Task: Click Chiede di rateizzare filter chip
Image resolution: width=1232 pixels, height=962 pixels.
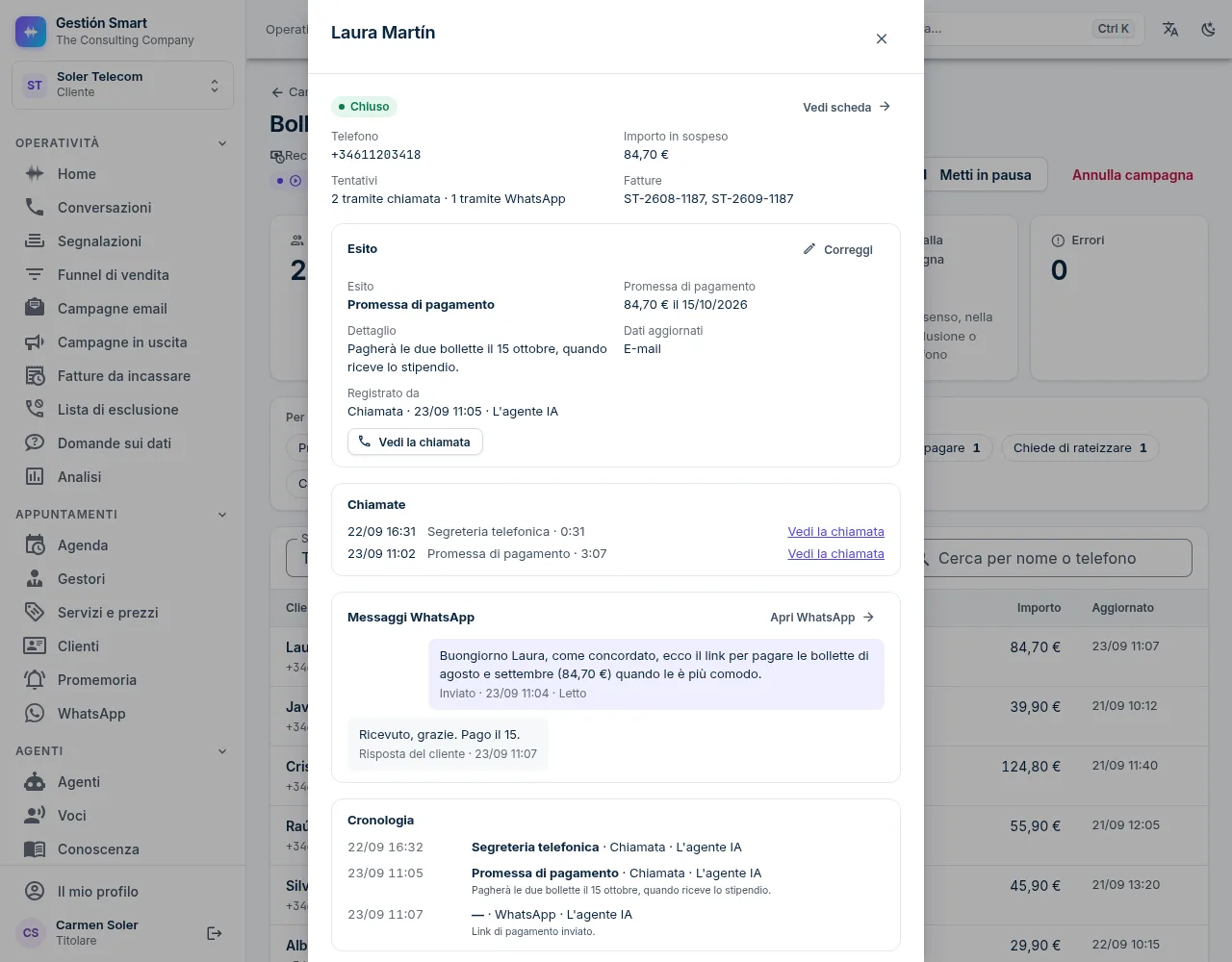Action: pyautogui.click(x=1080, y=447)
